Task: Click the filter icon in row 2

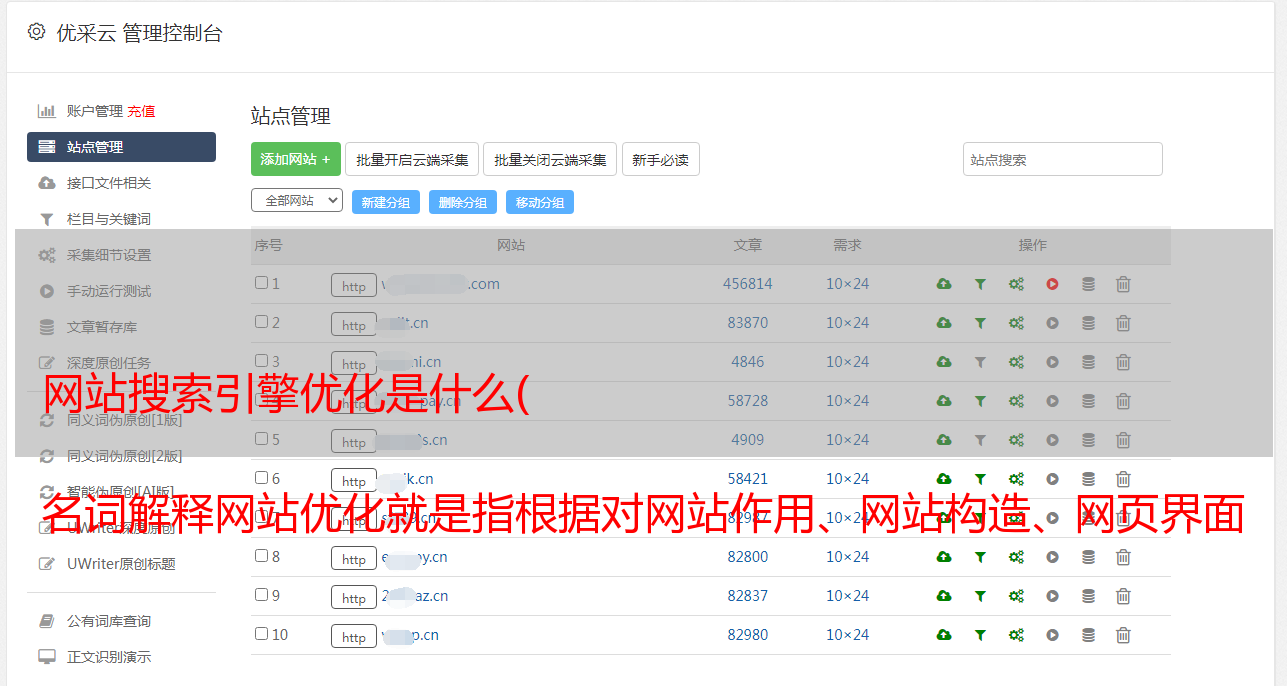Action: click(x=980, y=323)
